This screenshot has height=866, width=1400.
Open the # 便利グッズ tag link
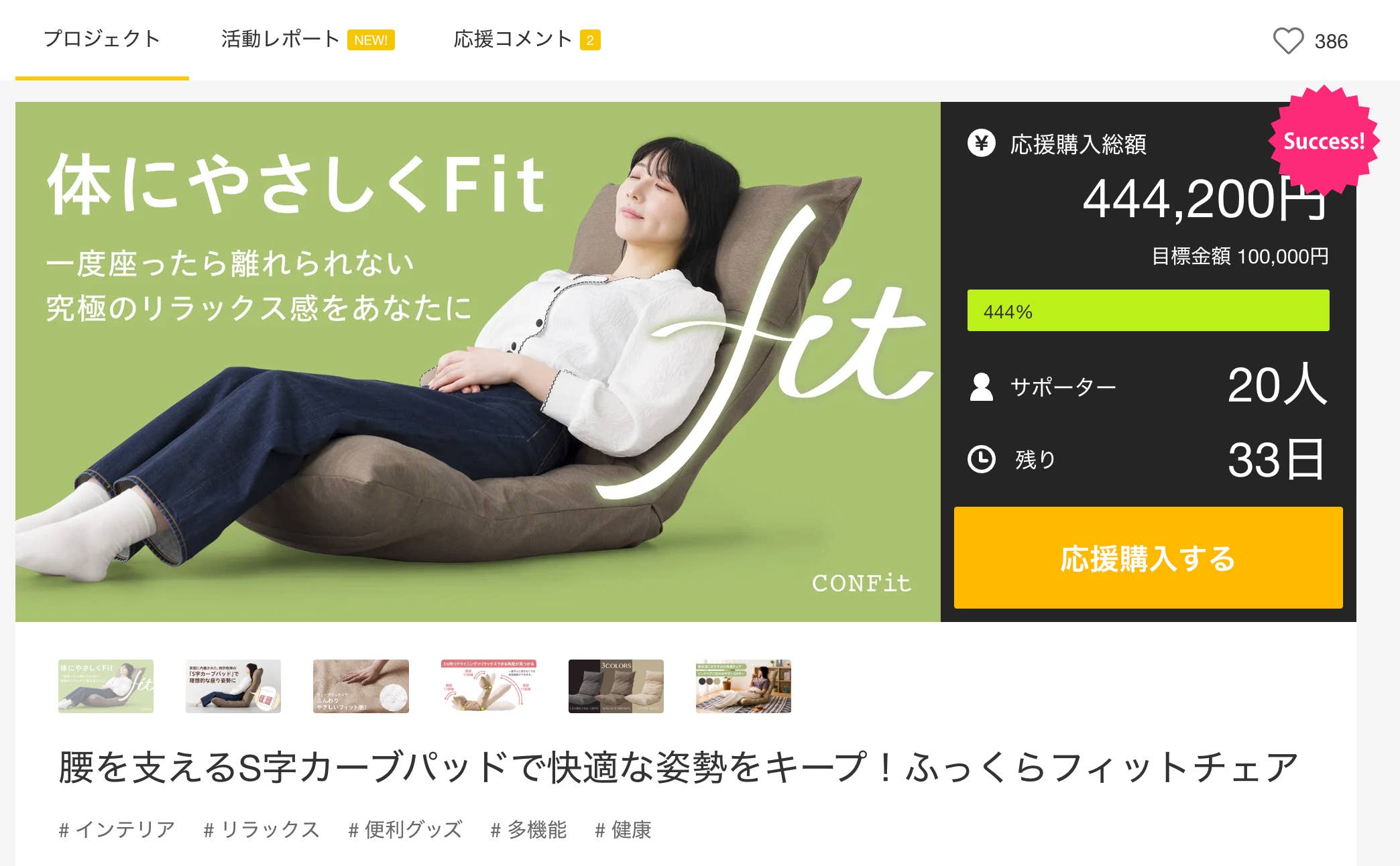406,830
